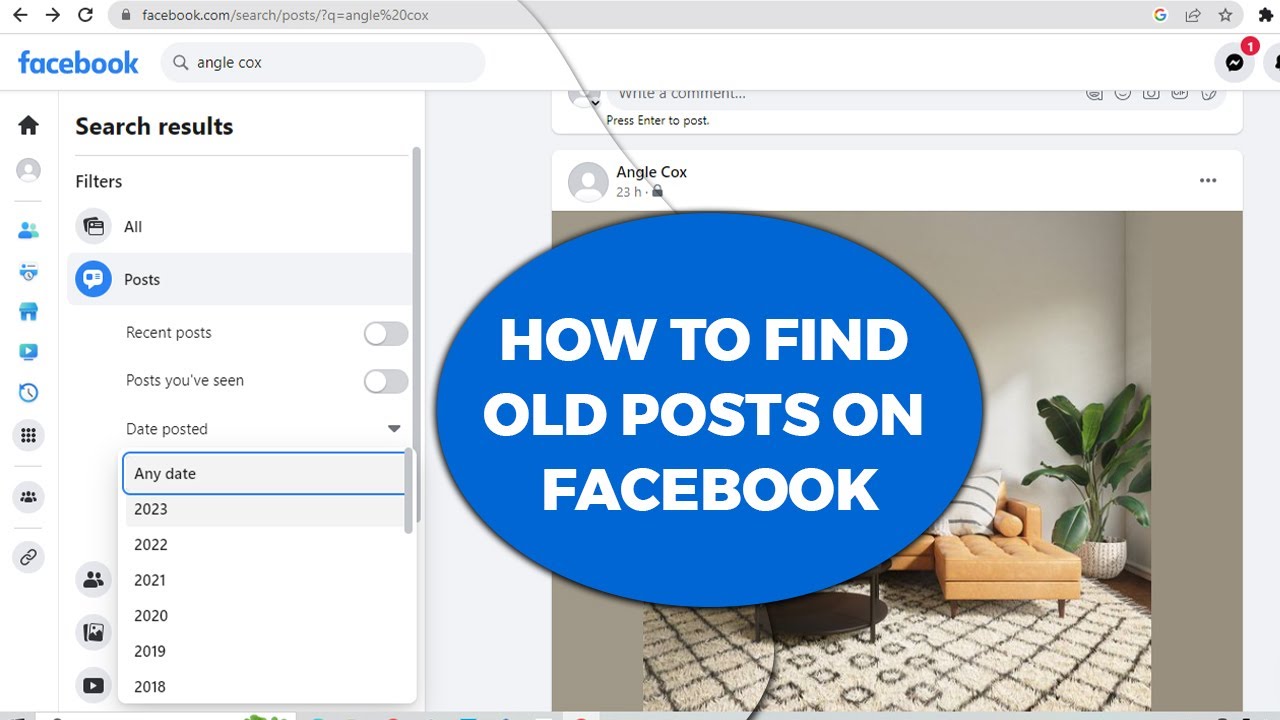Open Watch video in left sidebar
The width and height of the screenshot is (1280, 720).
point(29,352)
